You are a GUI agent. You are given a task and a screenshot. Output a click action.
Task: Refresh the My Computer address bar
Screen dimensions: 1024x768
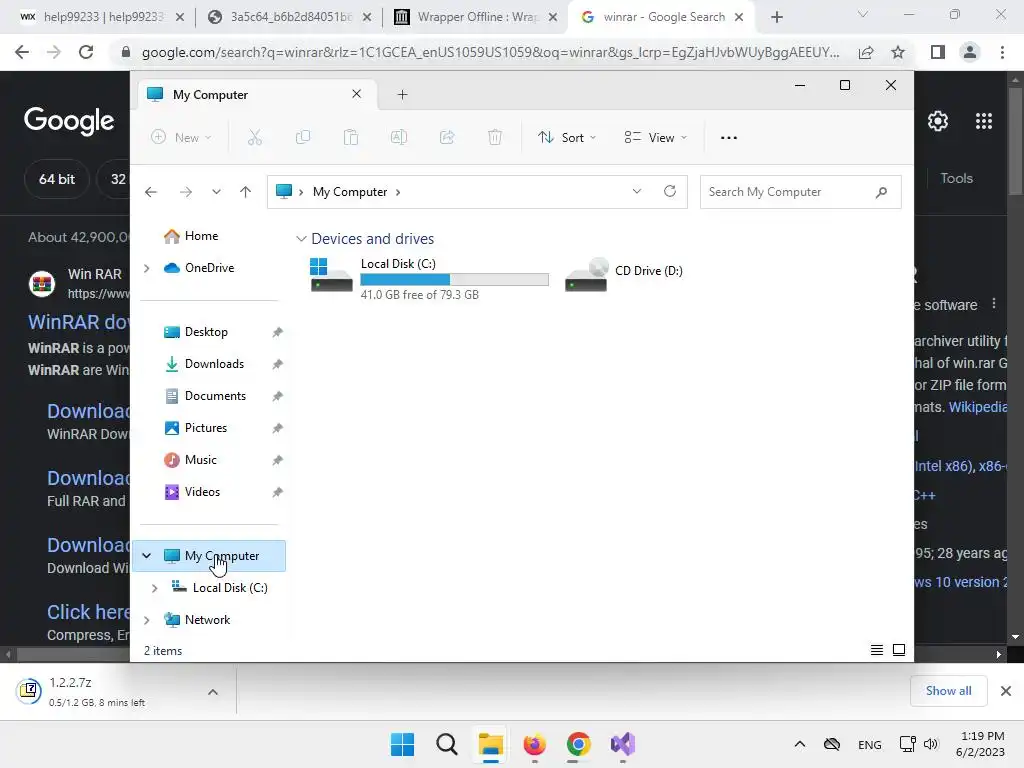[670, 191]
